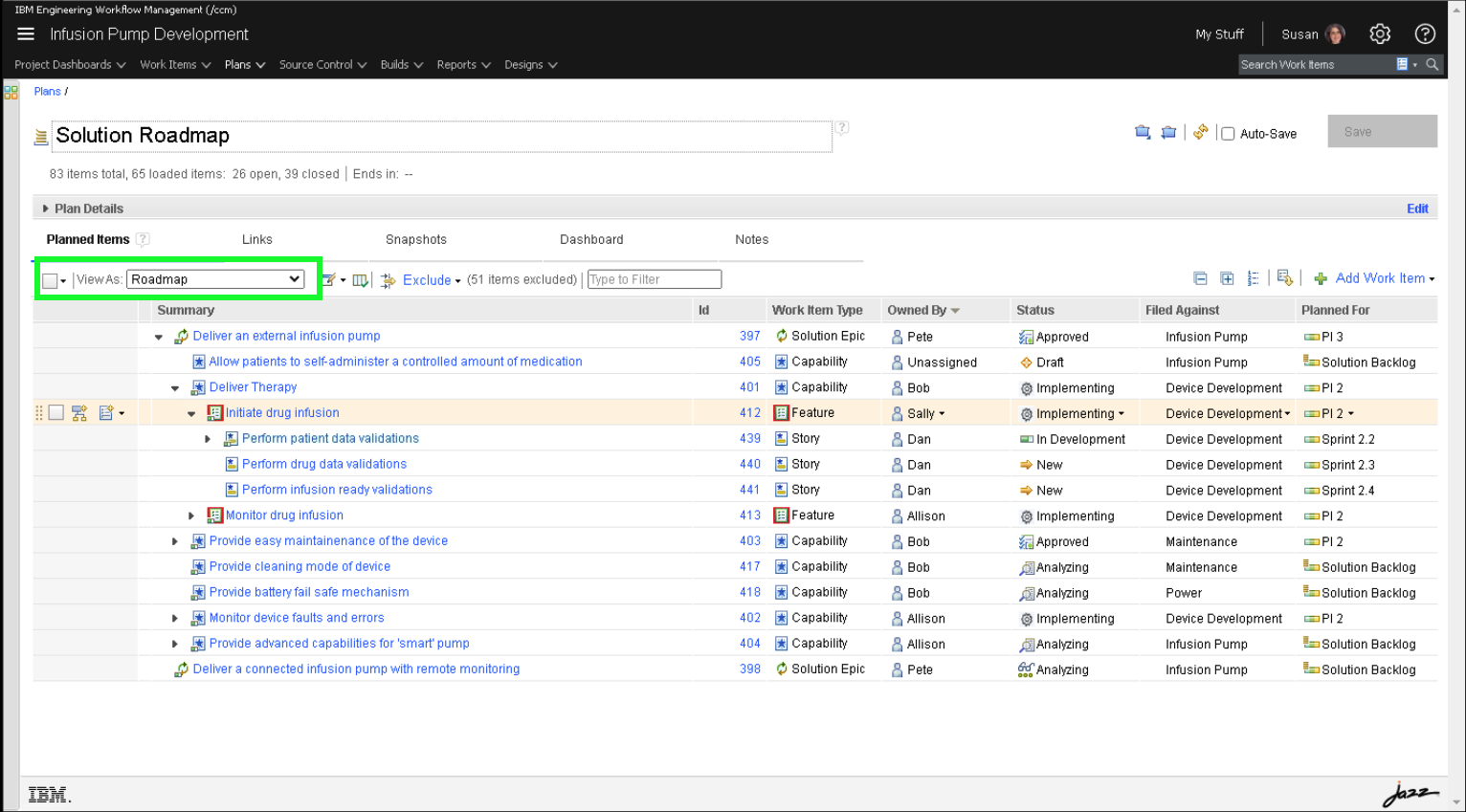1466x812 pixels.
Task: Switch to the Snapshots tab
Action: [415, 240]
